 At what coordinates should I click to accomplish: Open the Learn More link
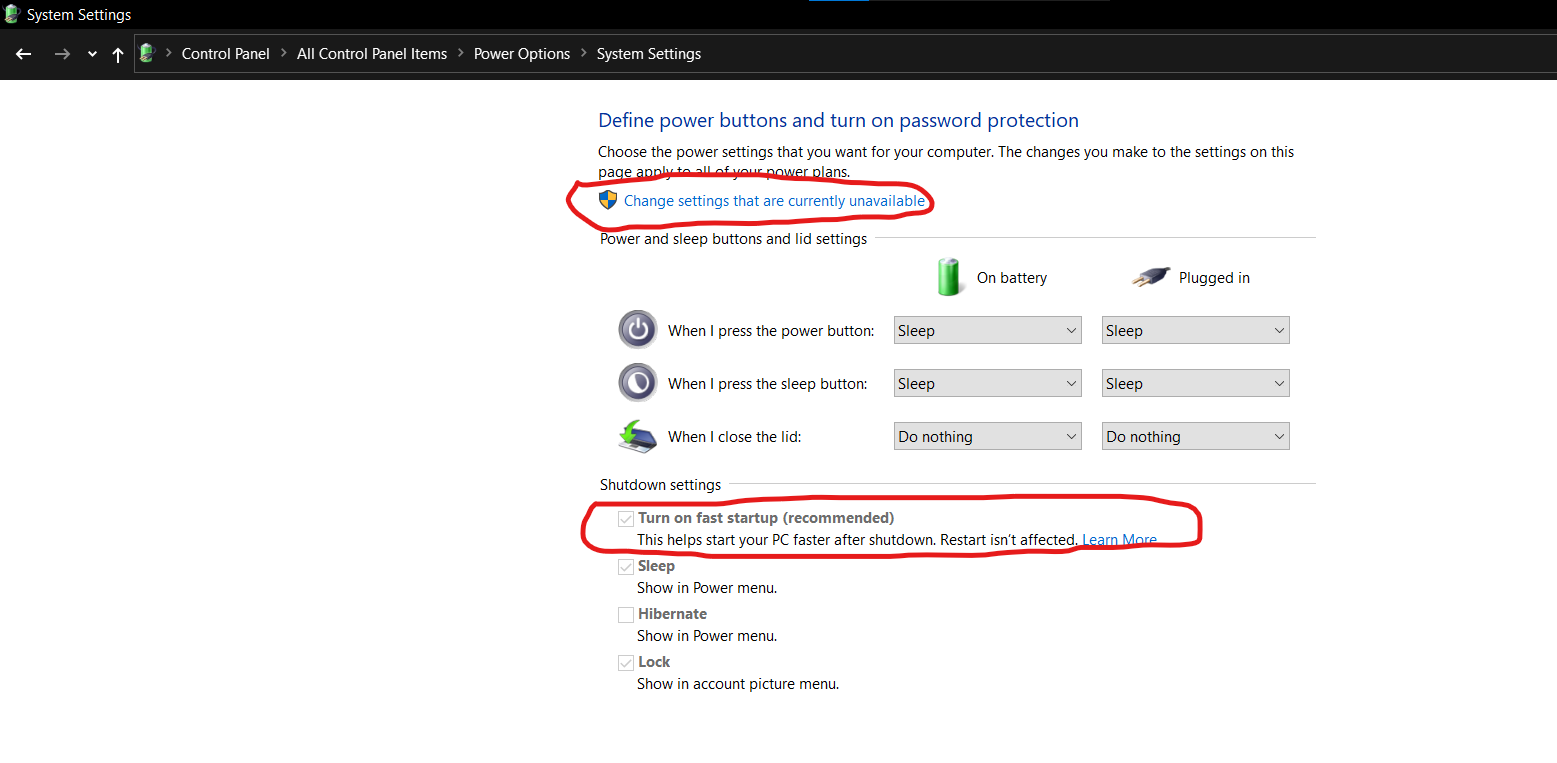click(1119, 540)
